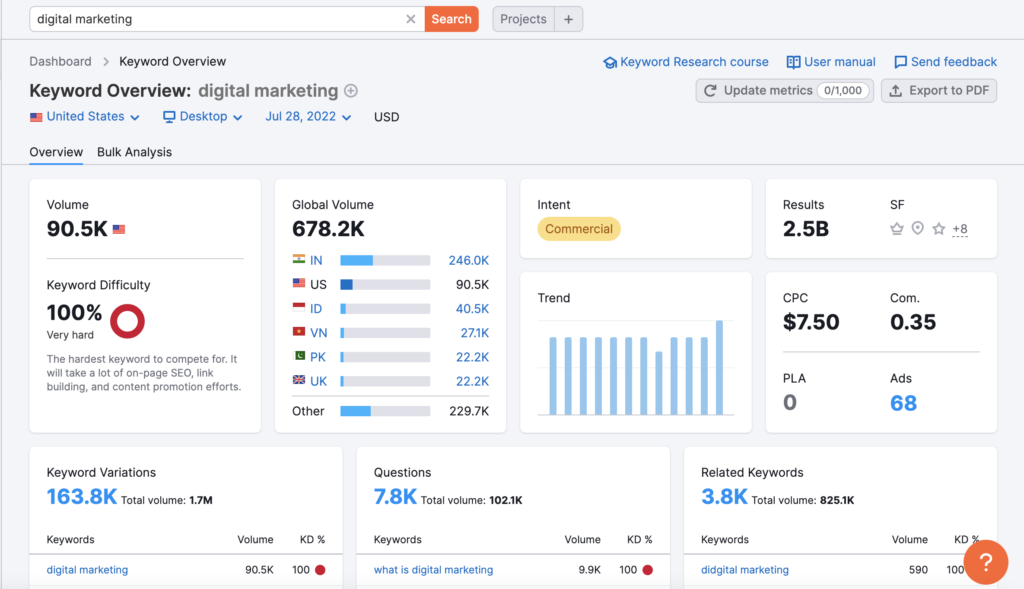Image resolution: width=1024 pixels, height=589 pixels.
Task: Click the location pin SERP feature icon
Action: [918, 228]
